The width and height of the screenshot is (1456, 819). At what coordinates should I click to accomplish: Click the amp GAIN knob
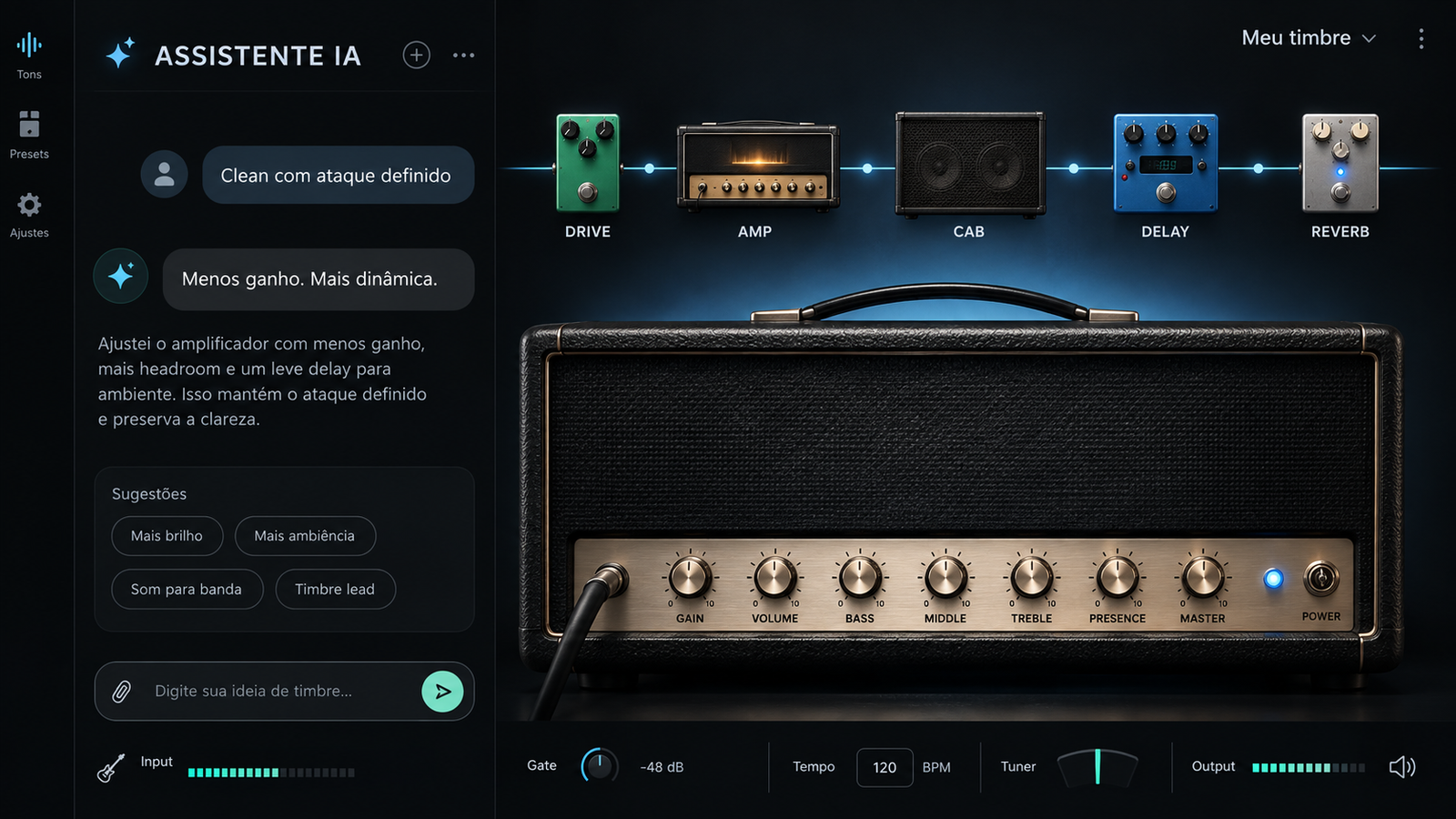(690, 578)
